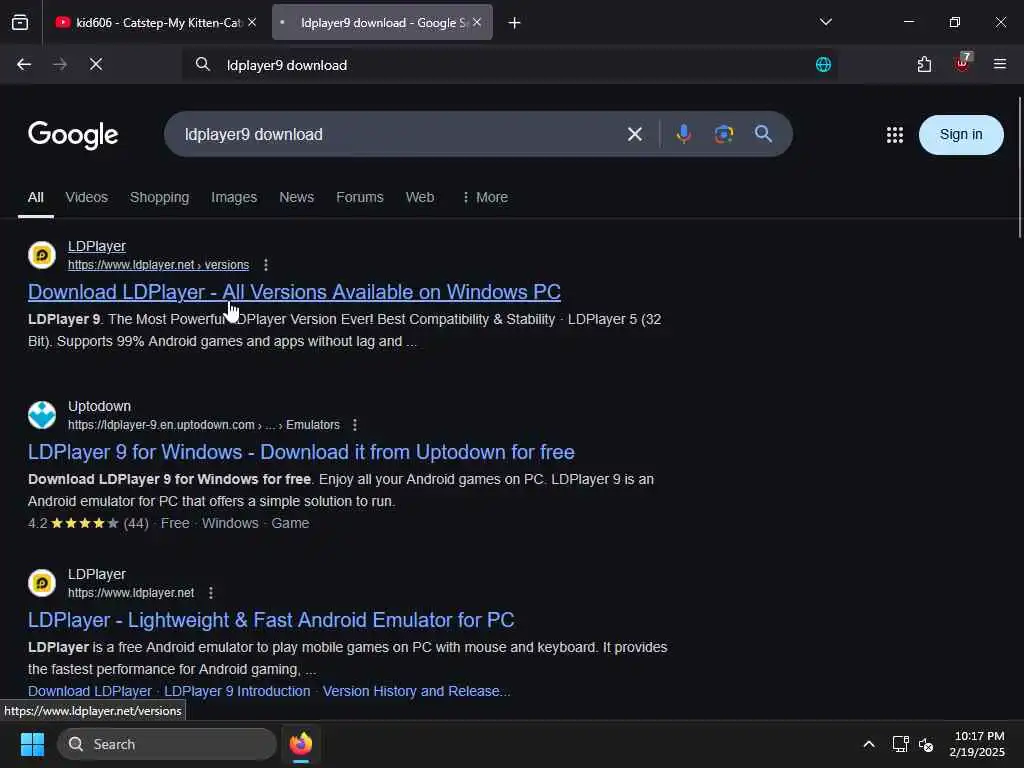Switch to the Videos tab
The width and height of the screenshot is (1024, 768).
point(86,197)
